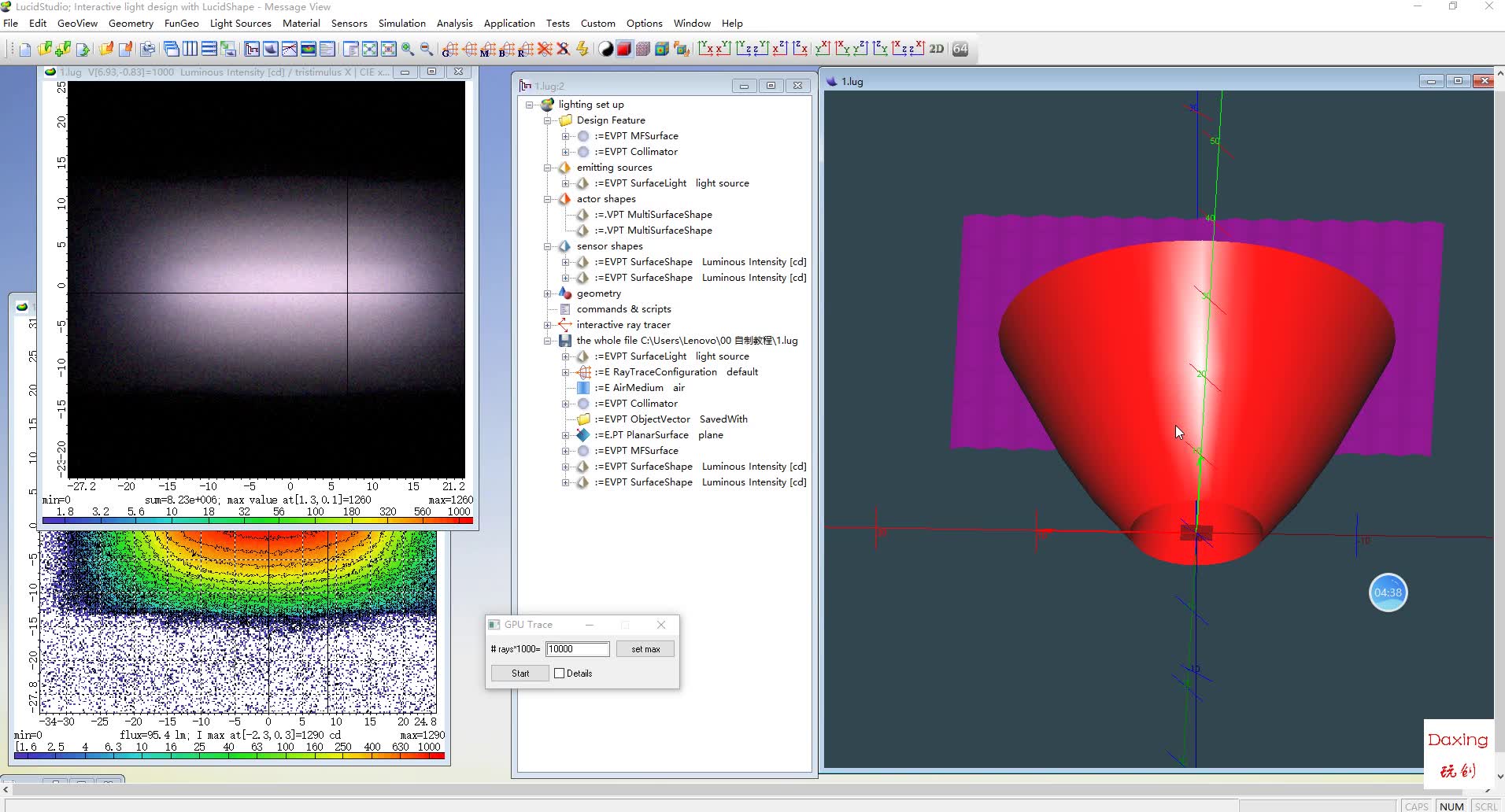The height and width of the screenshot is (812, 1505).
Task: Open the Light Sources menu
Action: click(240, 24)
